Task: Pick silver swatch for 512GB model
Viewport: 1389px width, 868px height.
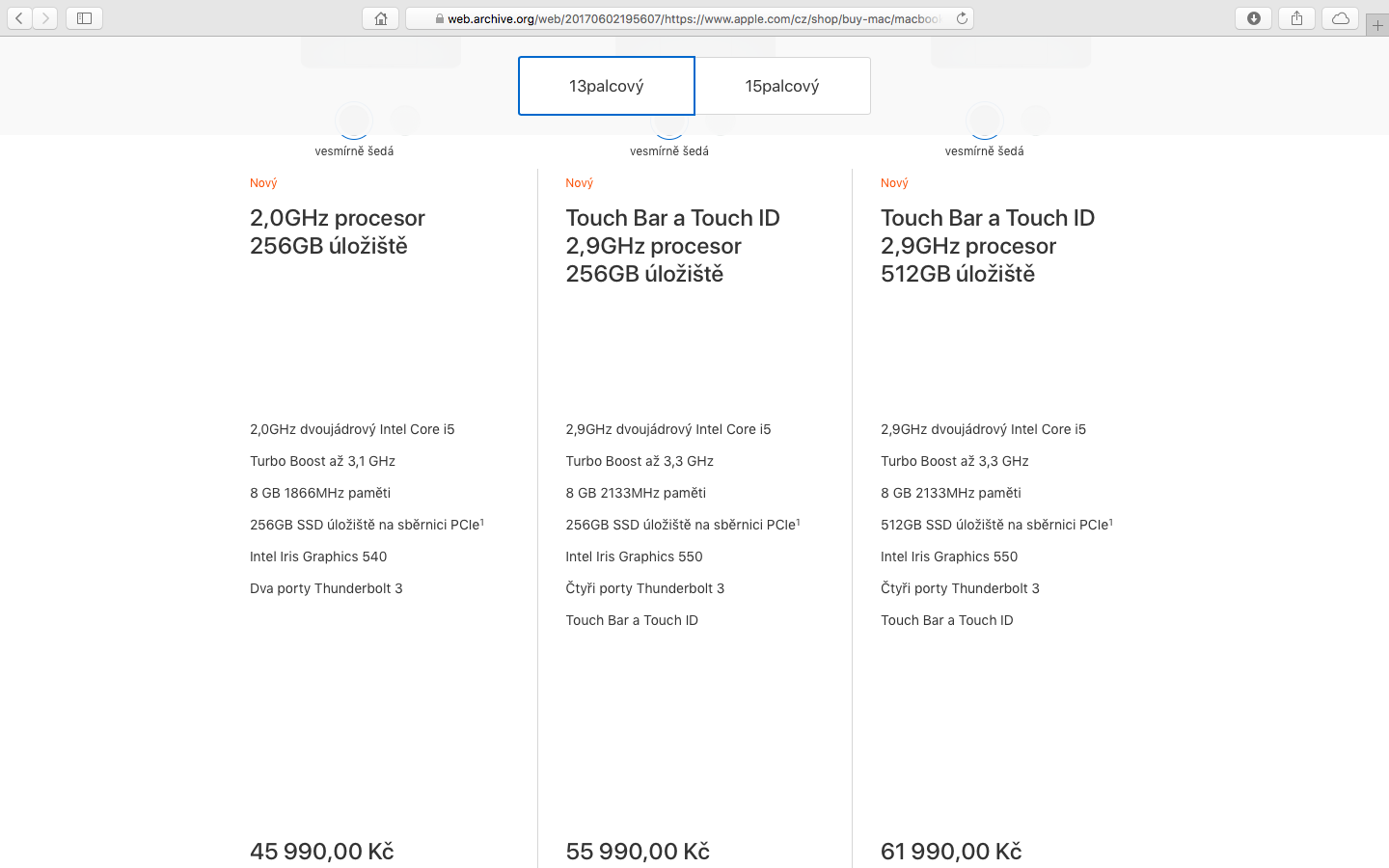Action: (x=1036, y=121)
